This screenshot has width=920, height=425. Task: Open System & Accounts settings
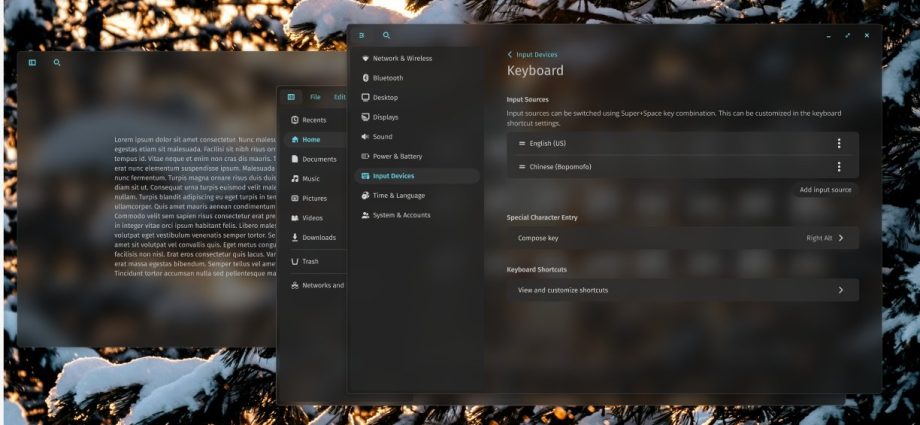(417, 215)
